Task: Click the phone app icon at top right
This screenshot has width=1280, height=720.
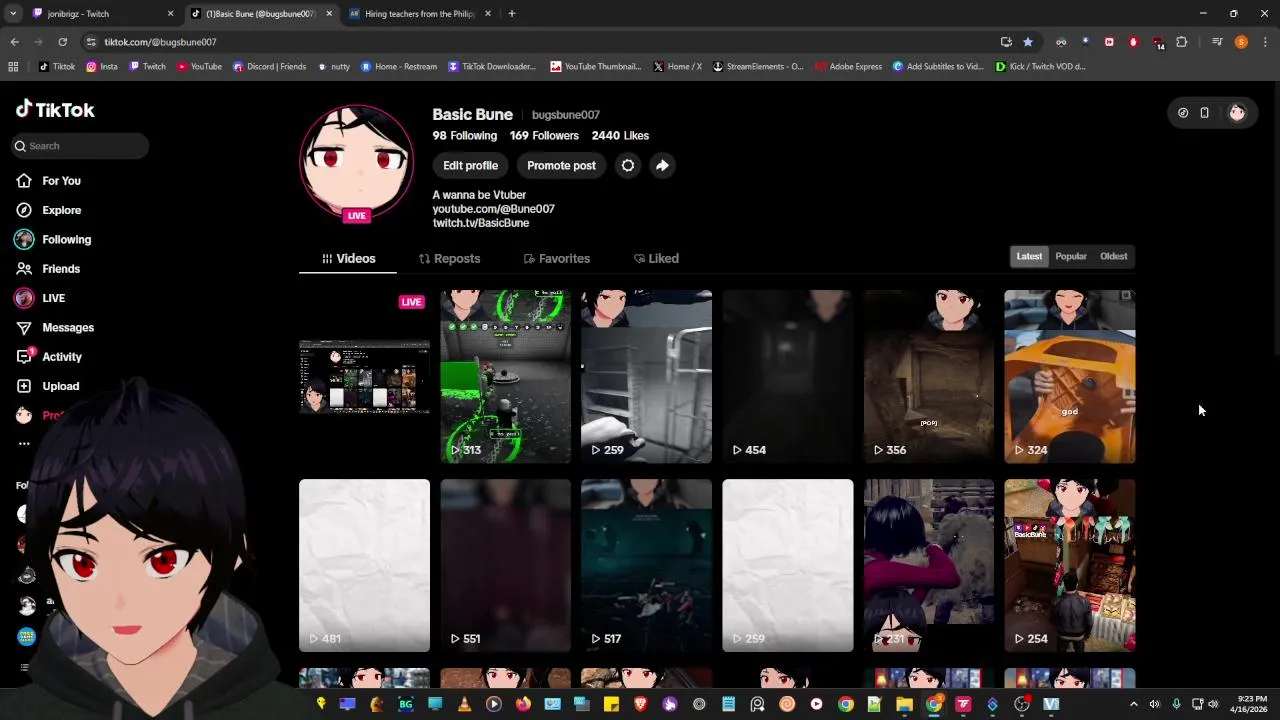Action: 1205,113
